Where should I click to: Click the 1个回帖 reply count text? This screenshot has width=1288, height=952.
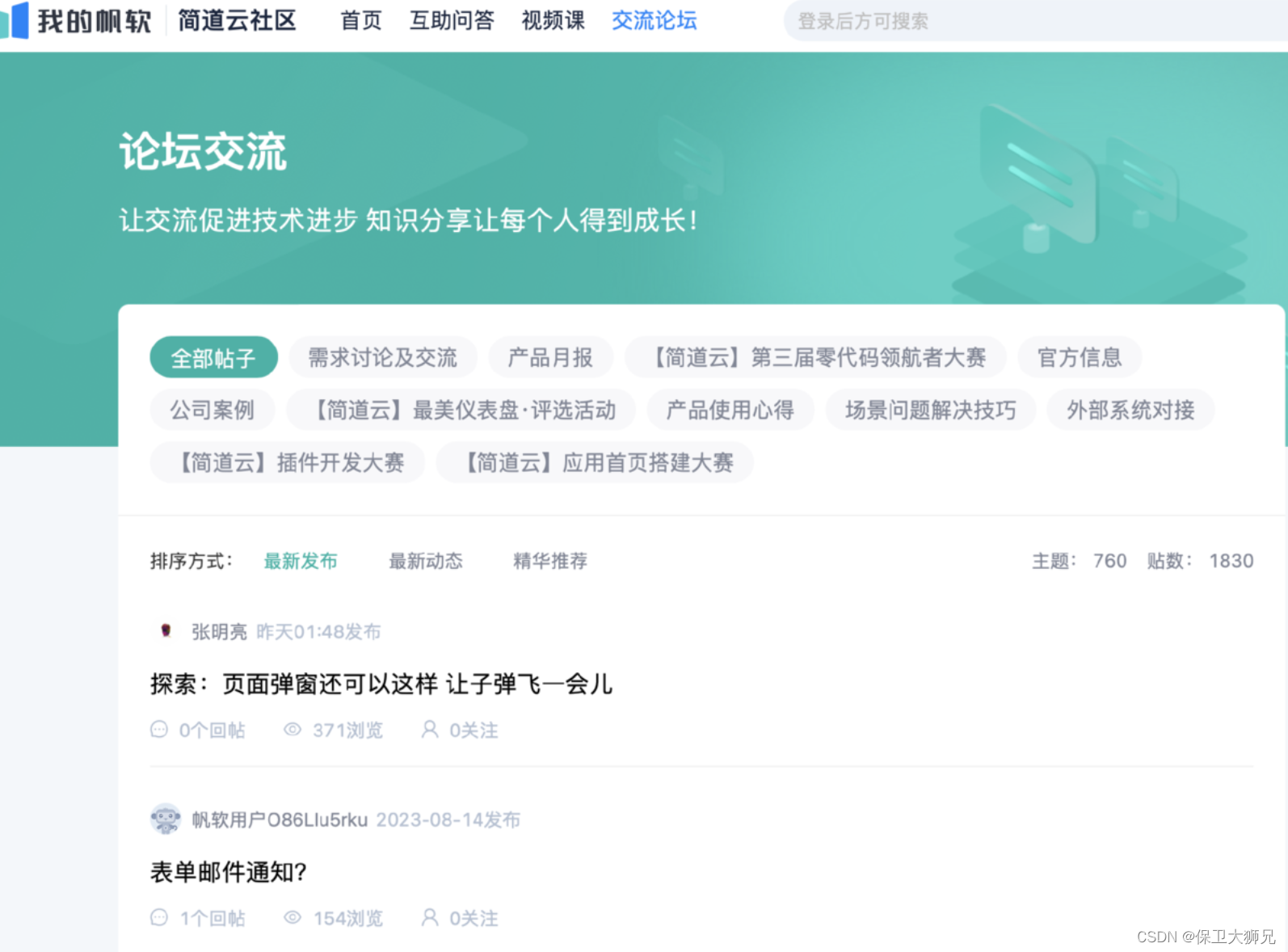point(212,918)
